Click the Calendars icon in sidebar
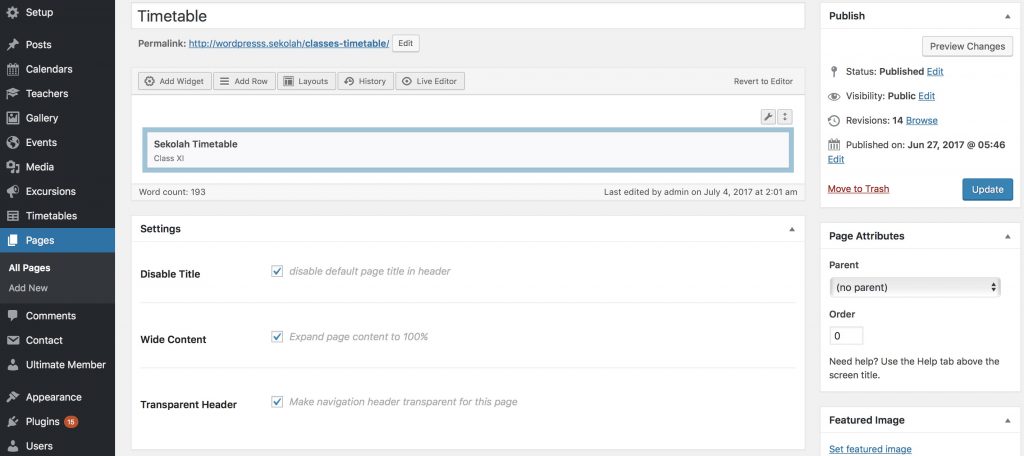The width and height of the screenshot is (1024, 456). (12, 69)
